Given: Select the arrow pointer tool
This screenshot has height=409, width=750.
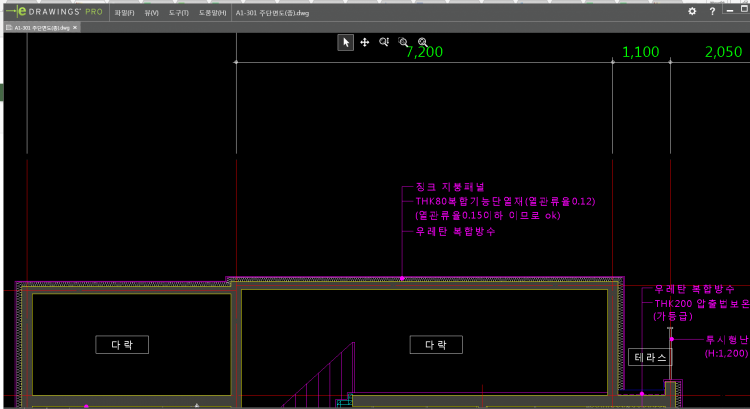Looking at the screenshot, I should (x=345, y=42).
